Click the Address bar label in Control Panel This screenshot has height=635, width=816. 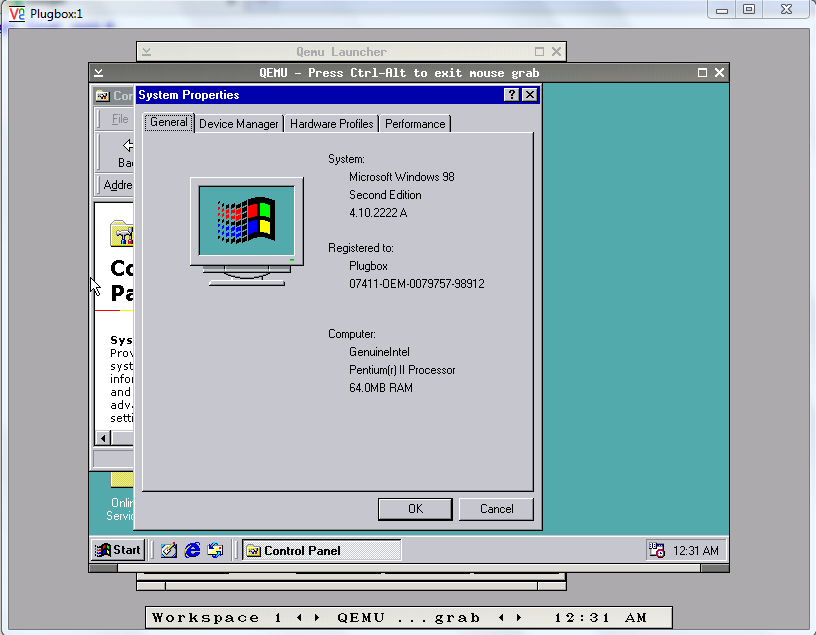(118, 185)
